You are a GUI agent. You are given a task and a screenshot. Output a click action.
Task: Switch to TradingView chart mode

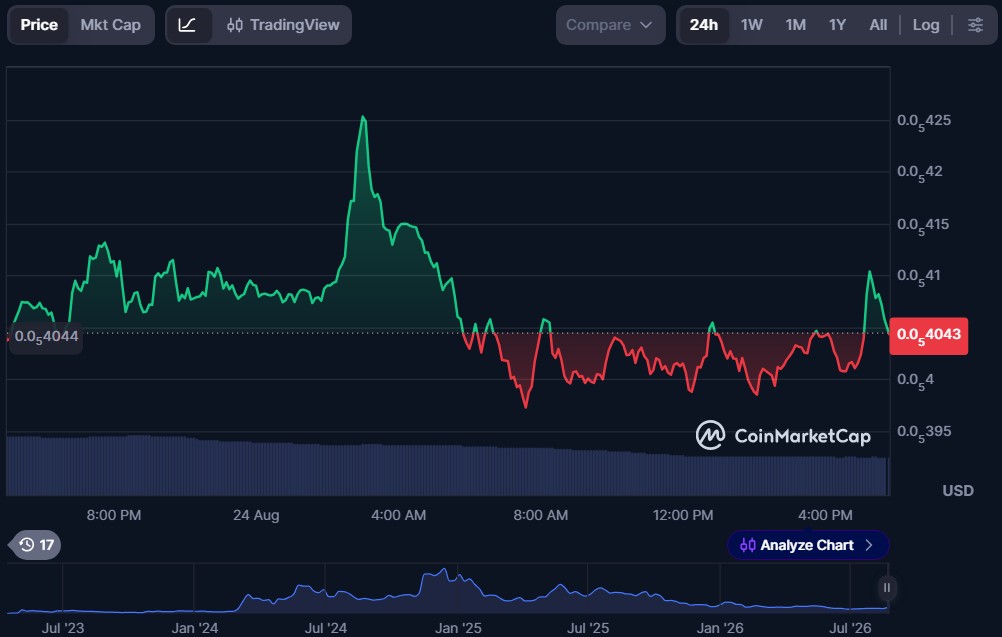coord(283,25)
